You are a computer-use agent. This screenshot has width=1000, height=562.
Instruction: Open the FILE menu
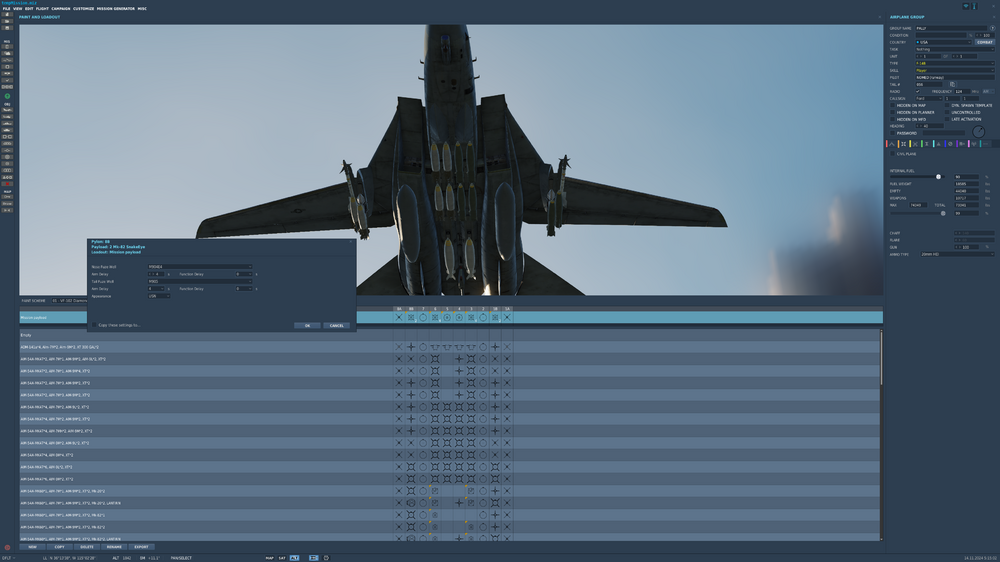coord(6,9)
